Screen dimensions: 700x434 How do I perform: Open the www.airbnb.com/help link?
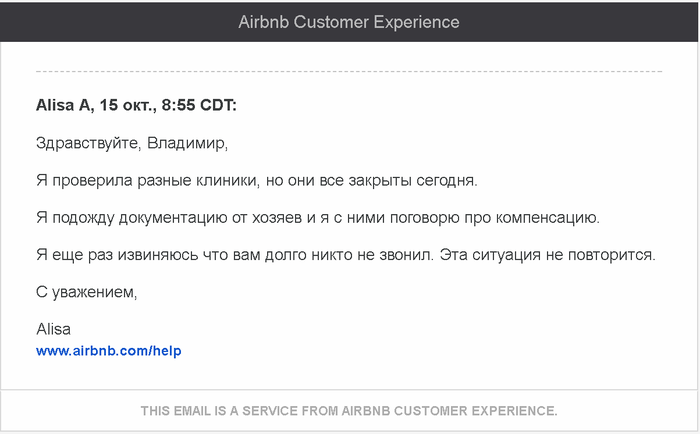pos(108,351)
